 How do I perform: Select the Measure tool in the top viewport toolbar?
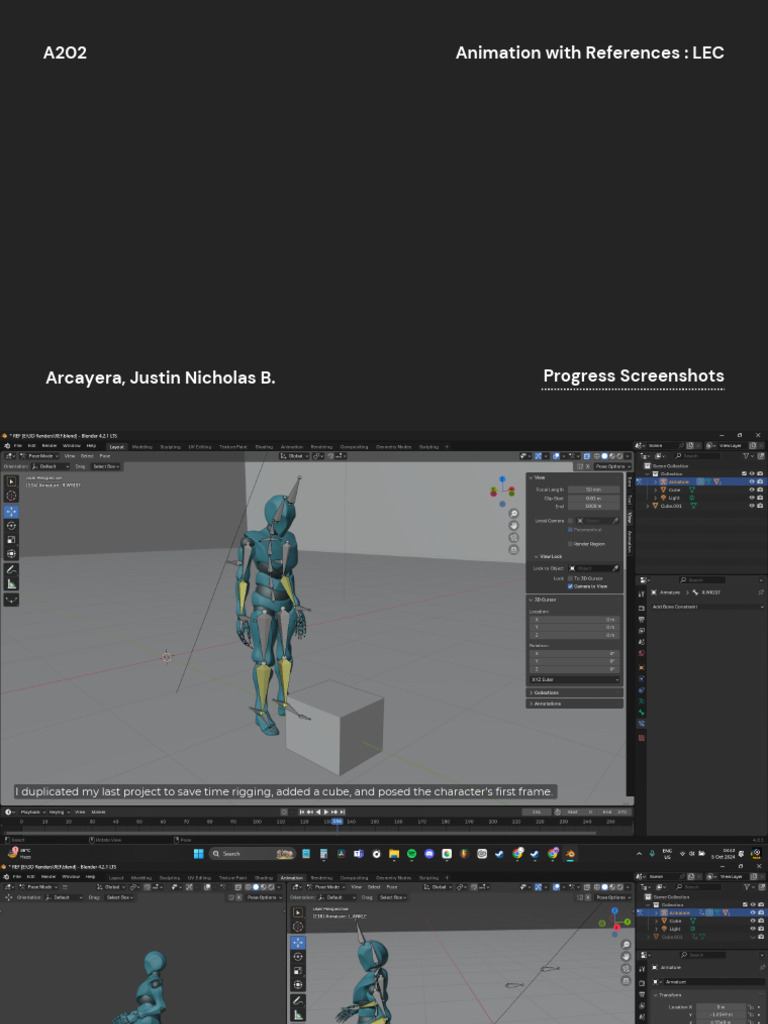click(12, 584)
